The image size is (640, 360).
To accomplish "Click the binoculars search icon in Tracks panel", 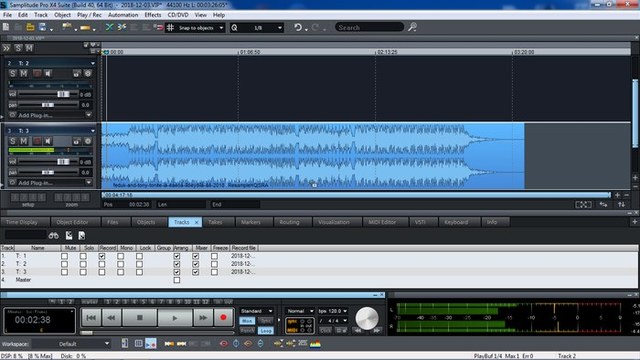I will point(53,236).
